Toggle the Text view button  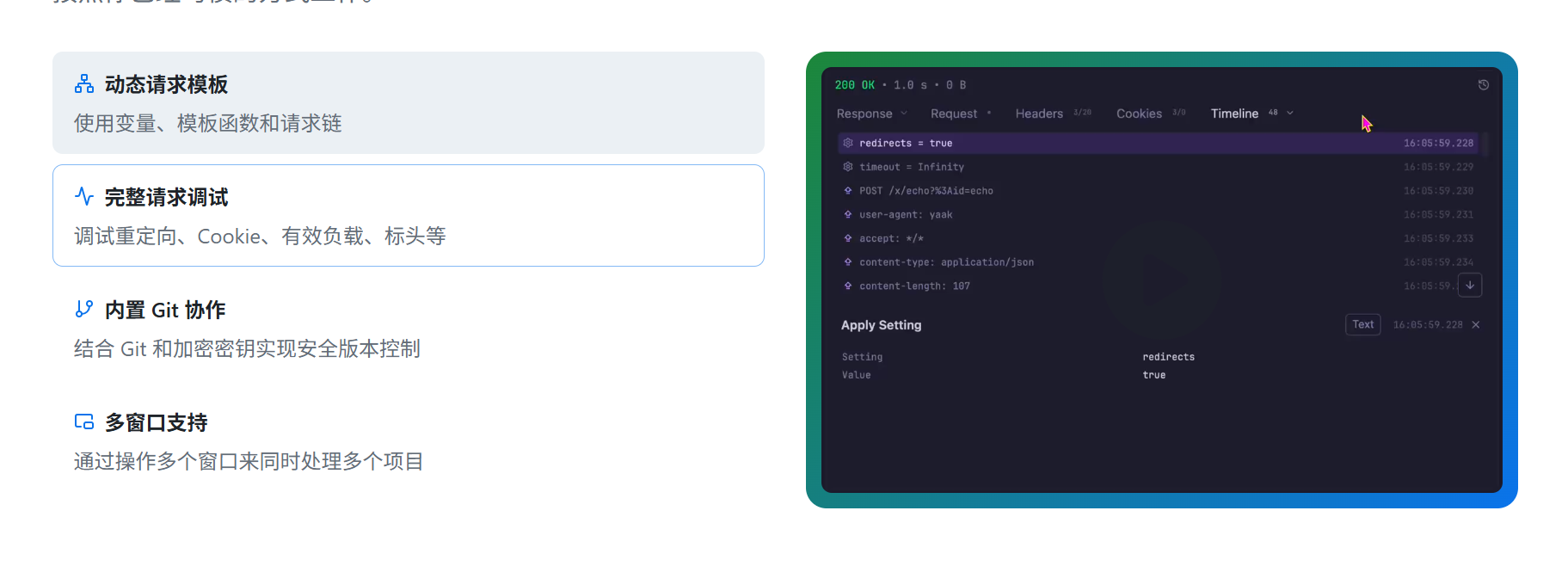pyautogui.click(x=1362, y=325)
